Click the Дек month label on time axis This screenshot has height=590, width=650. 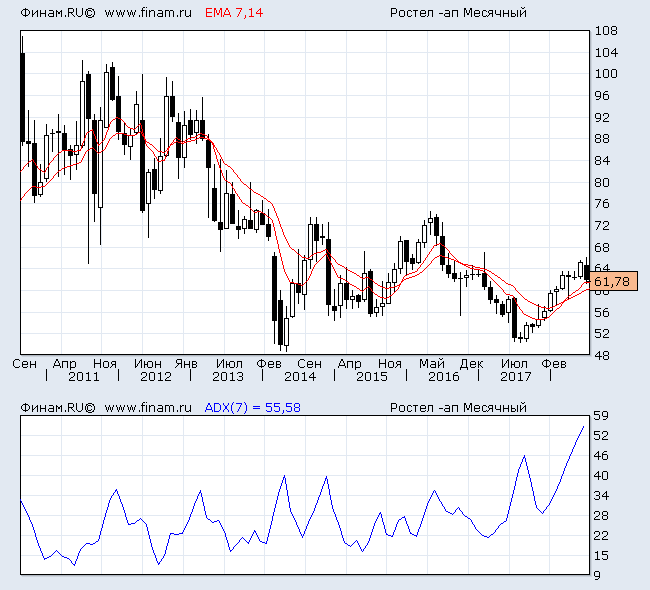[472, 364]
